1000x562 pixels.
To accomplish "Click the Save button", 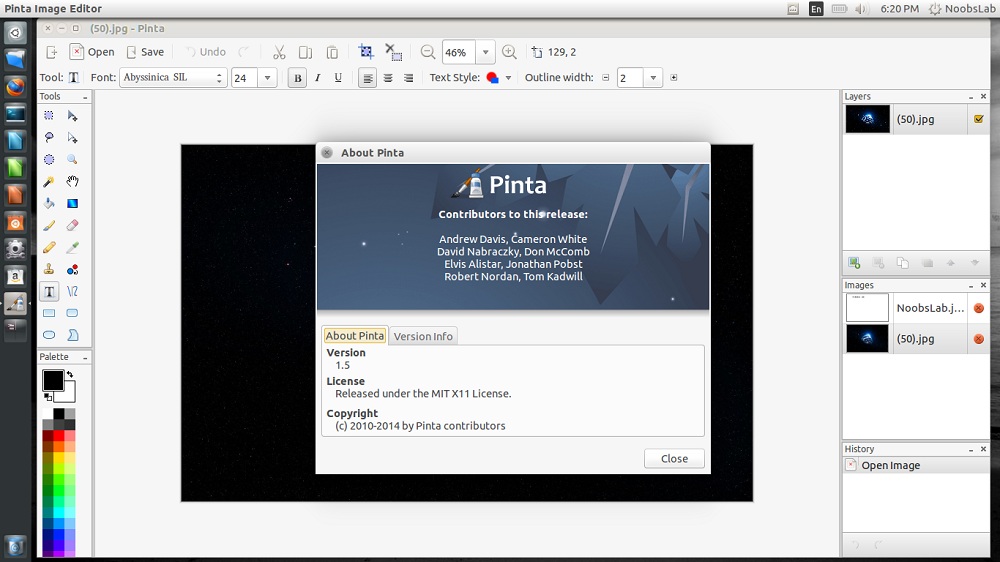I will pos(145,52).
